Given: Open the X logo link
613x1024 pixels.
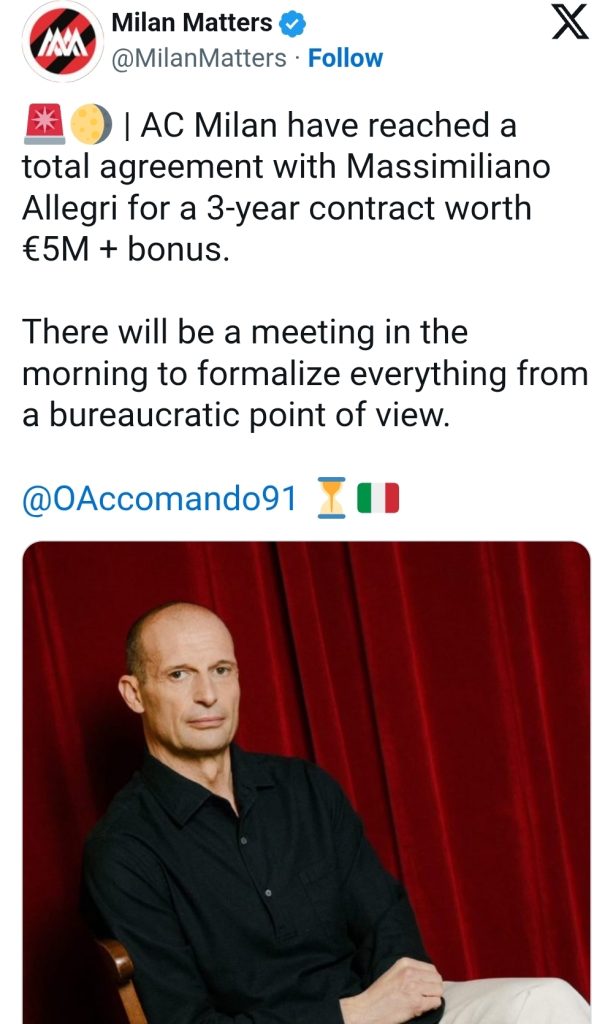Looking at the screenshot, I should (x=570, y=24).
